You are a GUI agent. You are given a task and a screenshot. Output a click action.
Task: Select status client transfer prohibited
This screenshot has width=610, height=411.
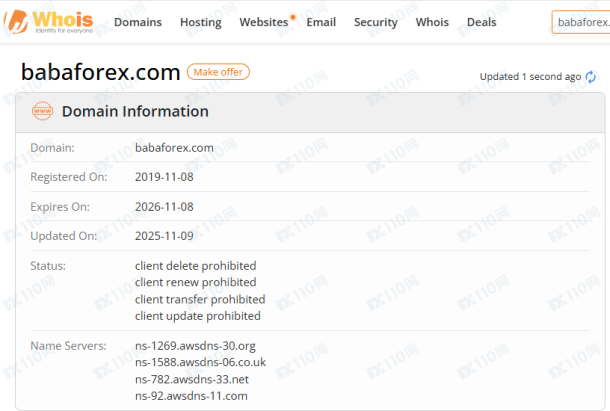pyautogui.click(x=200, y=299)
